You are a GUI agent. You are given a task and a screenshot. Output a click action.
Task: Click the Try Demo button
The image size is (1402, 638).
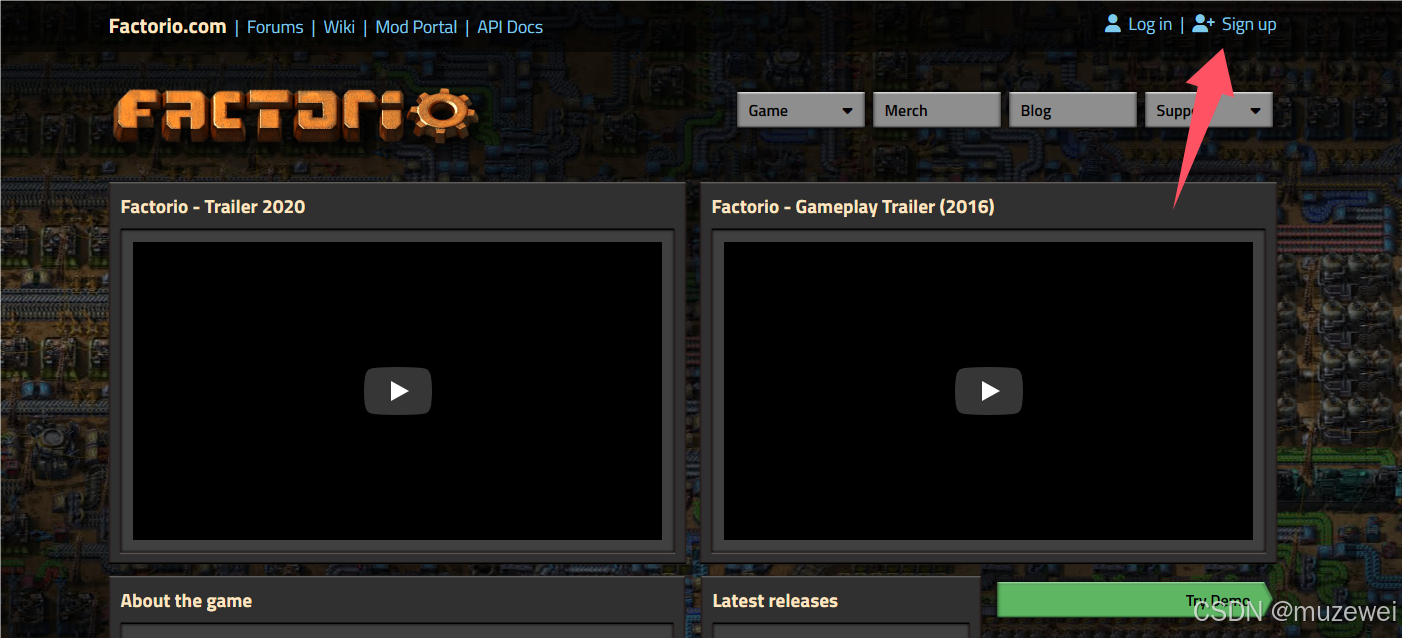pos(1134,600)
